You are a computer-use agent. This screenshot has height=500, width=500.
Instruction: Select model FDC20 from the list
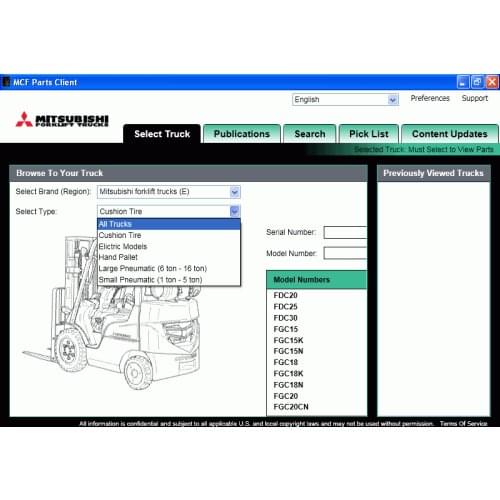285,295
